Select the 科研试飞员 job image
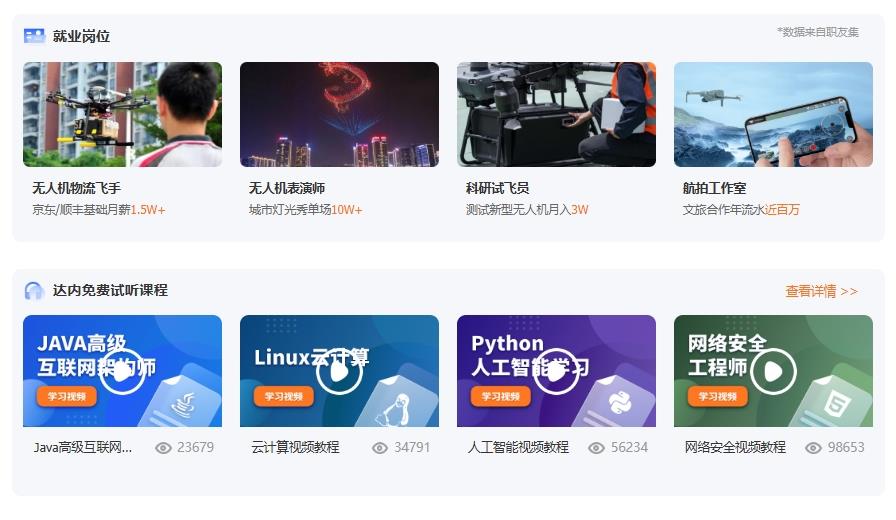Viewport: 896px width, 520px height. [x=556, y=114]
